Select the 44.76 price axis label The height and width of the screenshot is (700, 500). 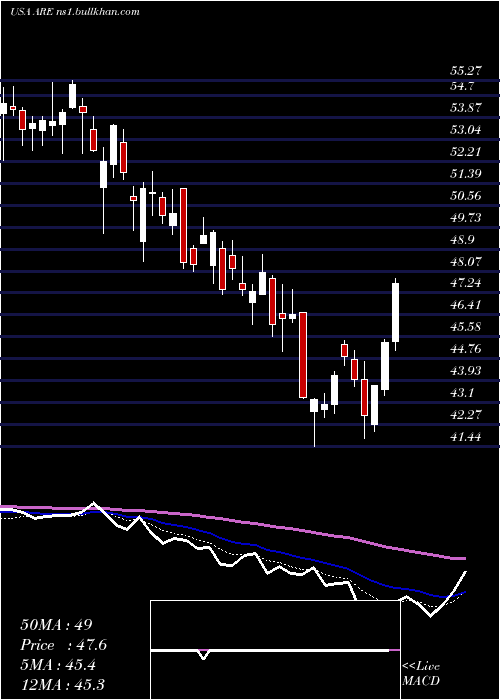466,349
